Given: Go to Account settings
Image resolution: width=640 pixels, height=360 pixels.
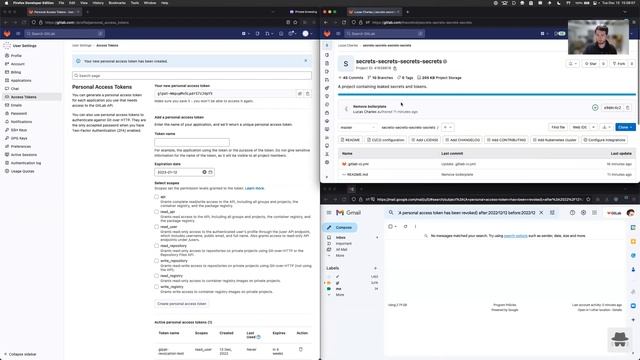Looking at the screenshot, I should 18,64.
